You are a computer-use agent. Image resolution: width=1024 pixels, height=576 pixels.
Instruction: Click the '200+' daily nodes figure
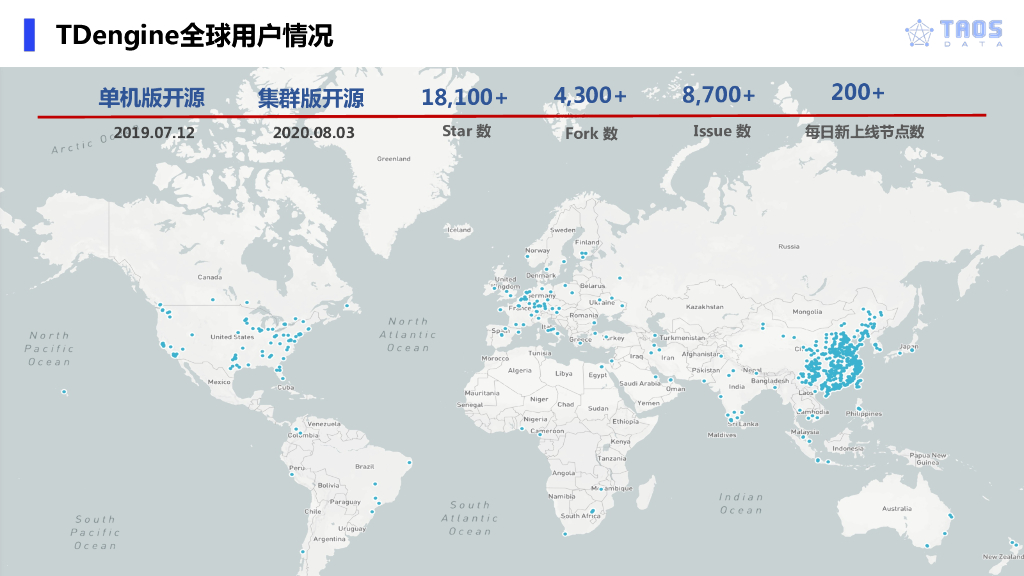pos(857,92)
